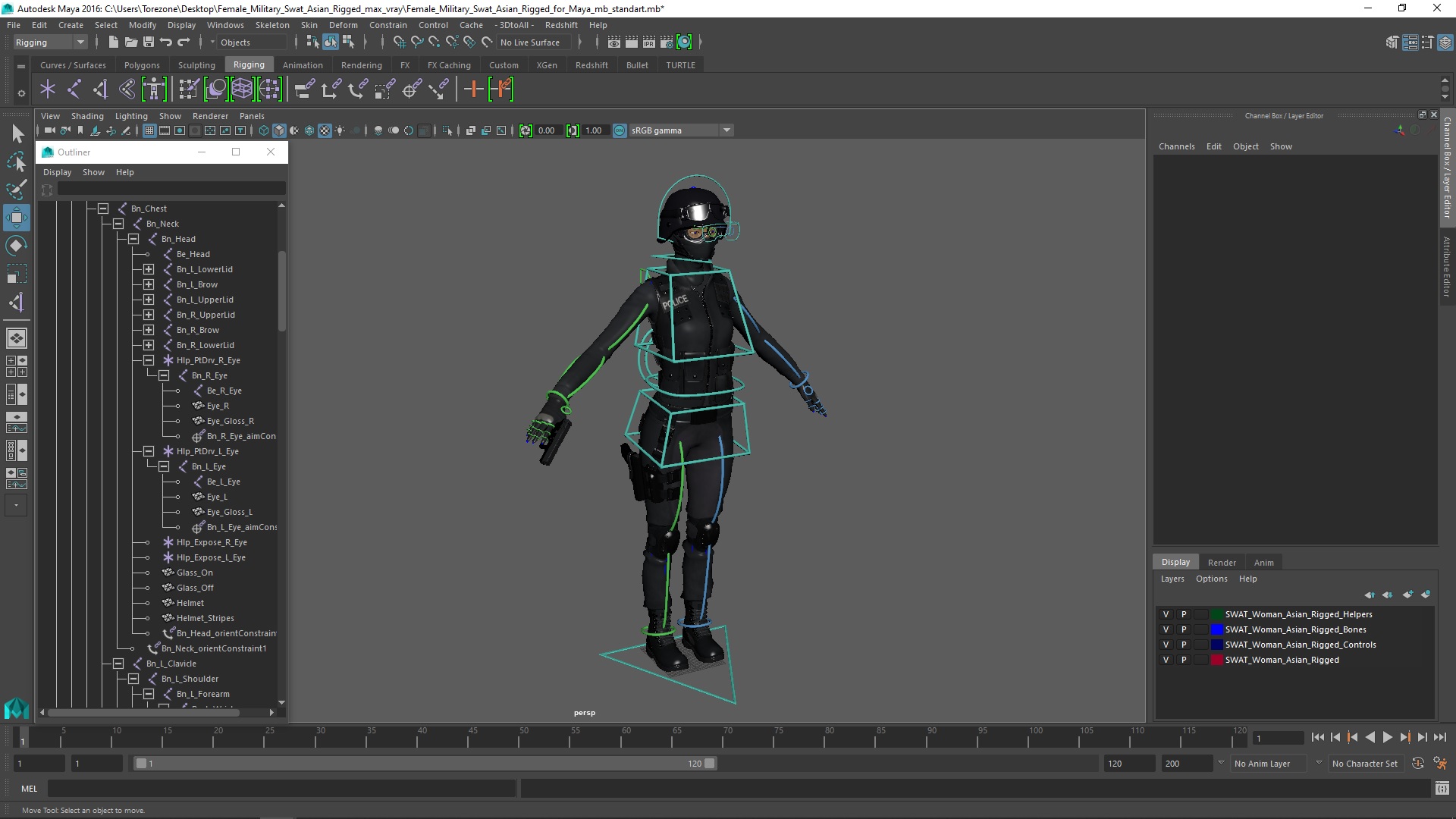
Task: Click the Create Locator shelf icon
Action: point(48,89)
